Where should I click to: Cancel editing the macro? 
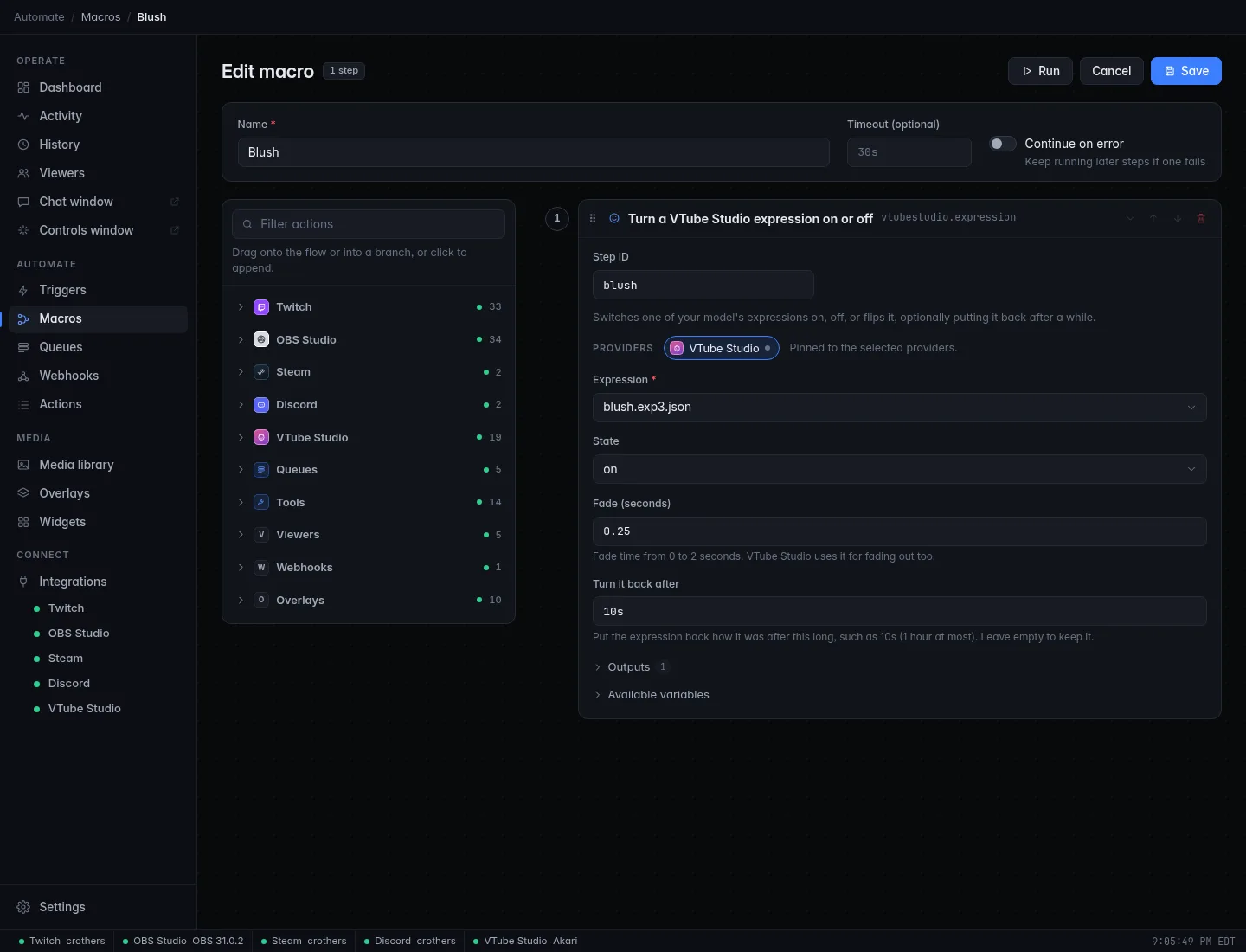tap(1111, 71)
